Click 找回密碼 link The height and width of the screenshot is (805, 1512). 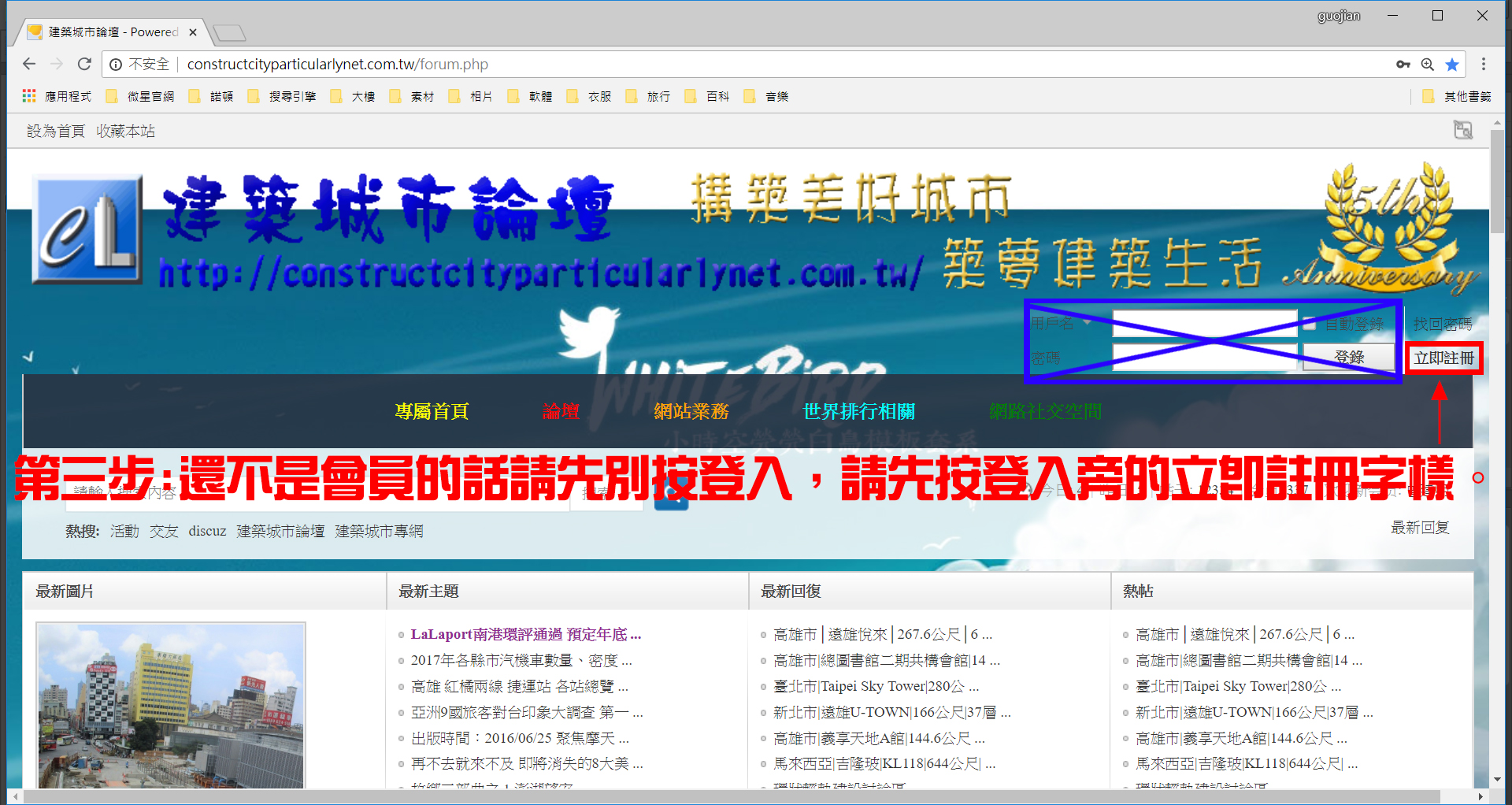(x=1442, y=324)
